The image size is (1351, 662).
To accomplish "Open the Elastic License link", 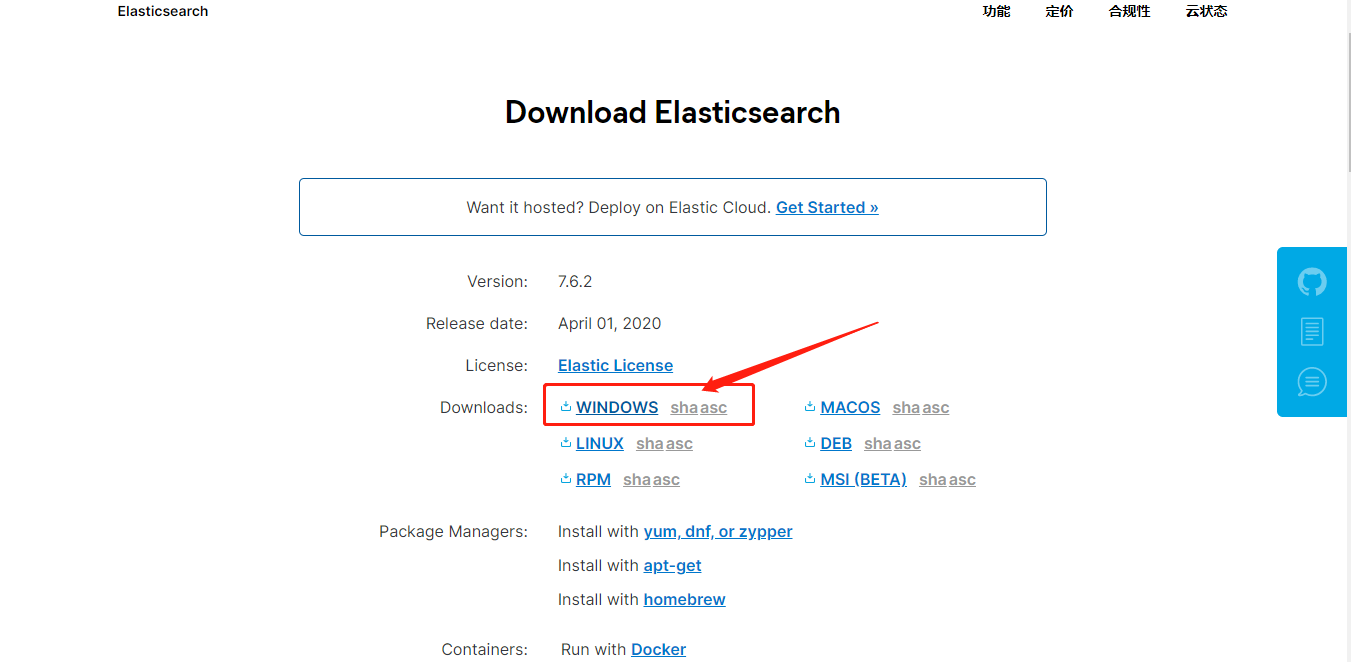I will click(615, 365).
